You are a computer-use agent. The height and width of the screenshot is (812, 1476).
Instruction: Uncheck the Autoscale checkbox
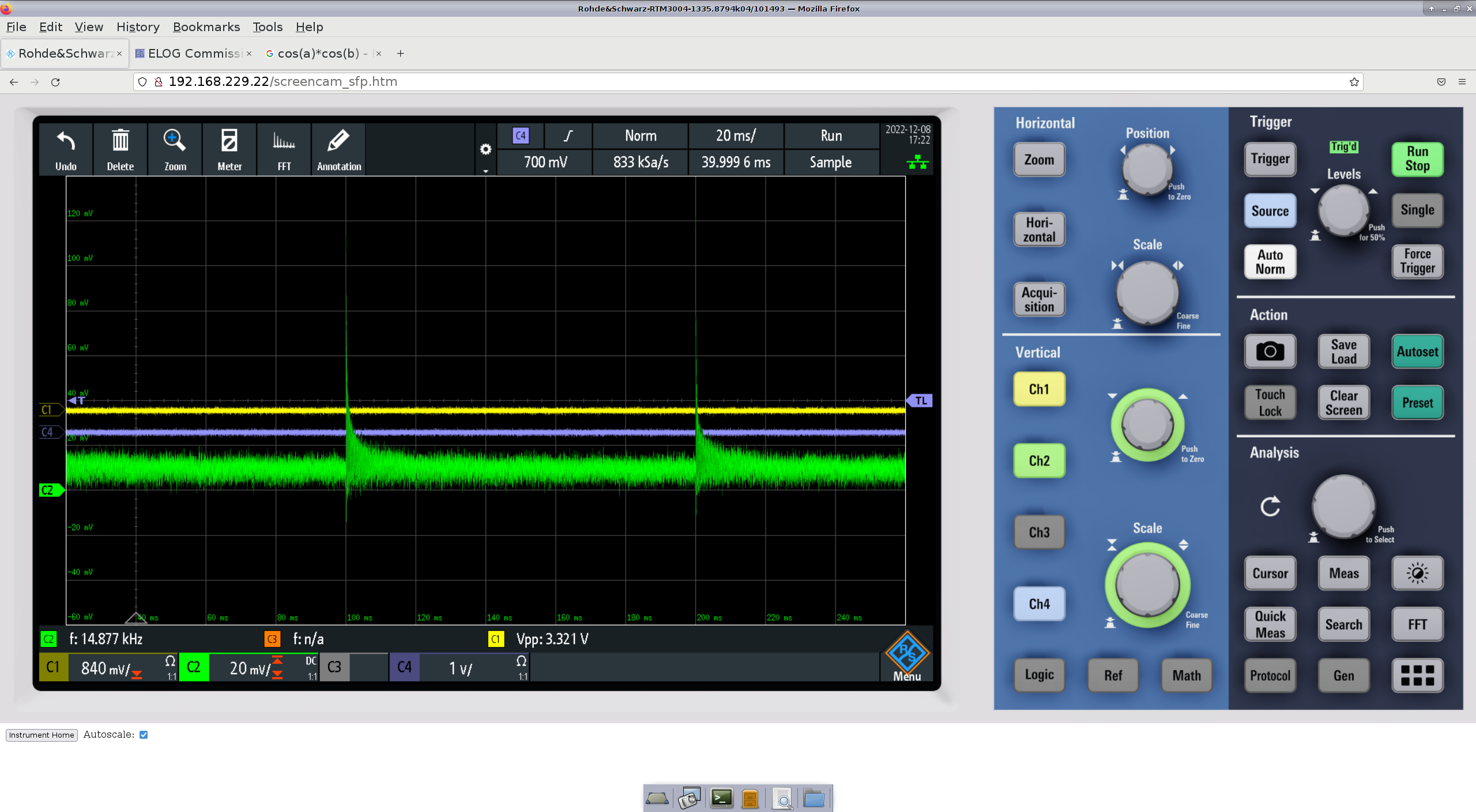(x=144, y=735)
